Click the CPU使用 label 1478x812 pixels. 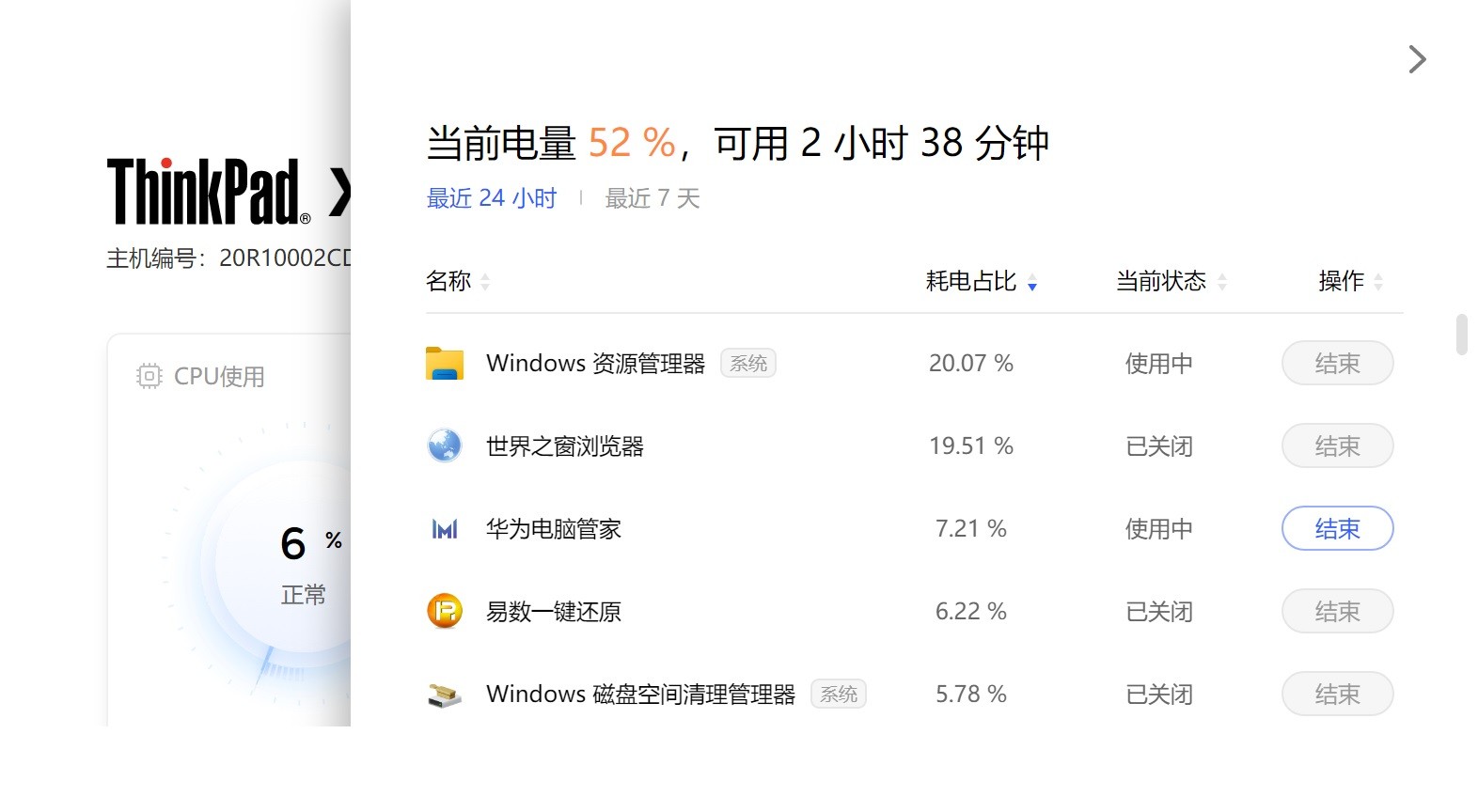pos(219,377)
